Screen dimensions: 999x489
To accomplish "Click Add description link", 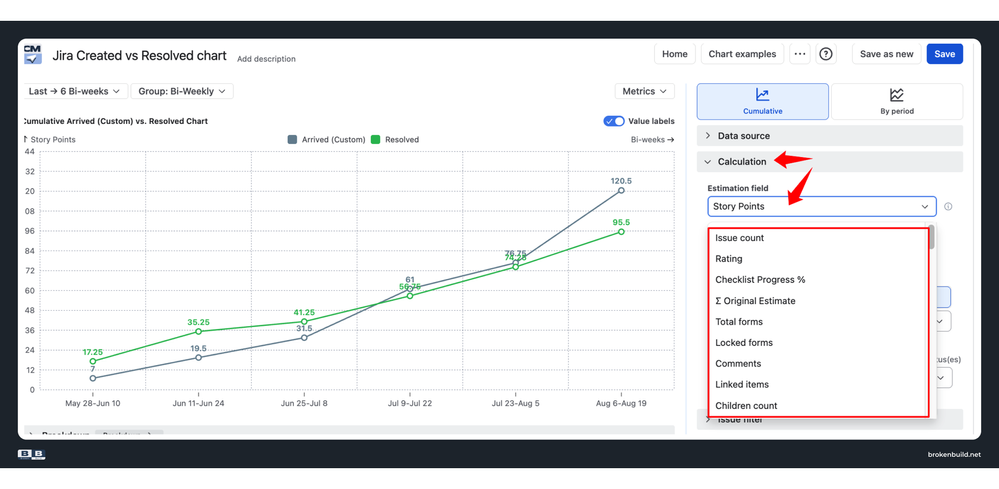I will tap(266, 59).
